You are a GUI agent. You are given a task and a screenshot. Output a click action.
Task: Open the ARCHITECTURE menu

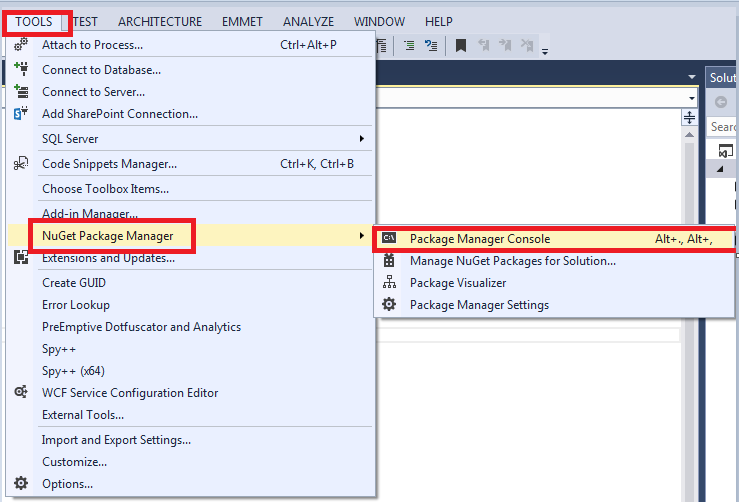coord(160,22)
